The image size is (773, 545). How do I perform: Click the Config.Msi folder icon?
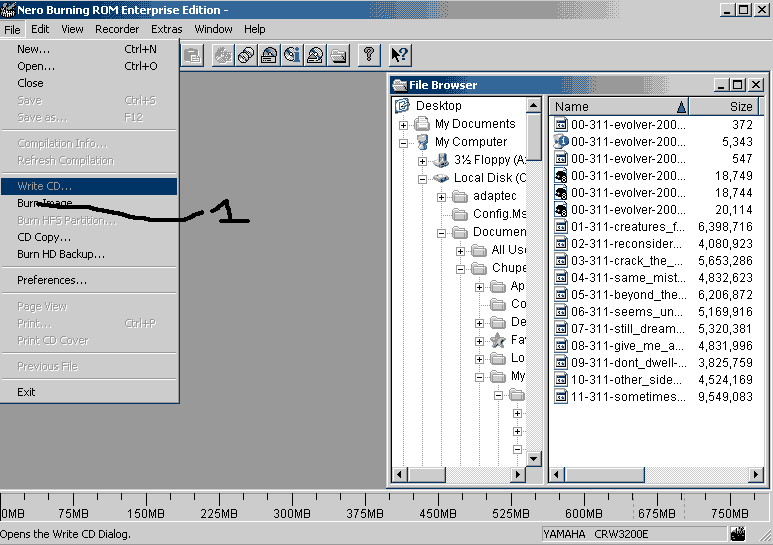click(x=460, y=214)
